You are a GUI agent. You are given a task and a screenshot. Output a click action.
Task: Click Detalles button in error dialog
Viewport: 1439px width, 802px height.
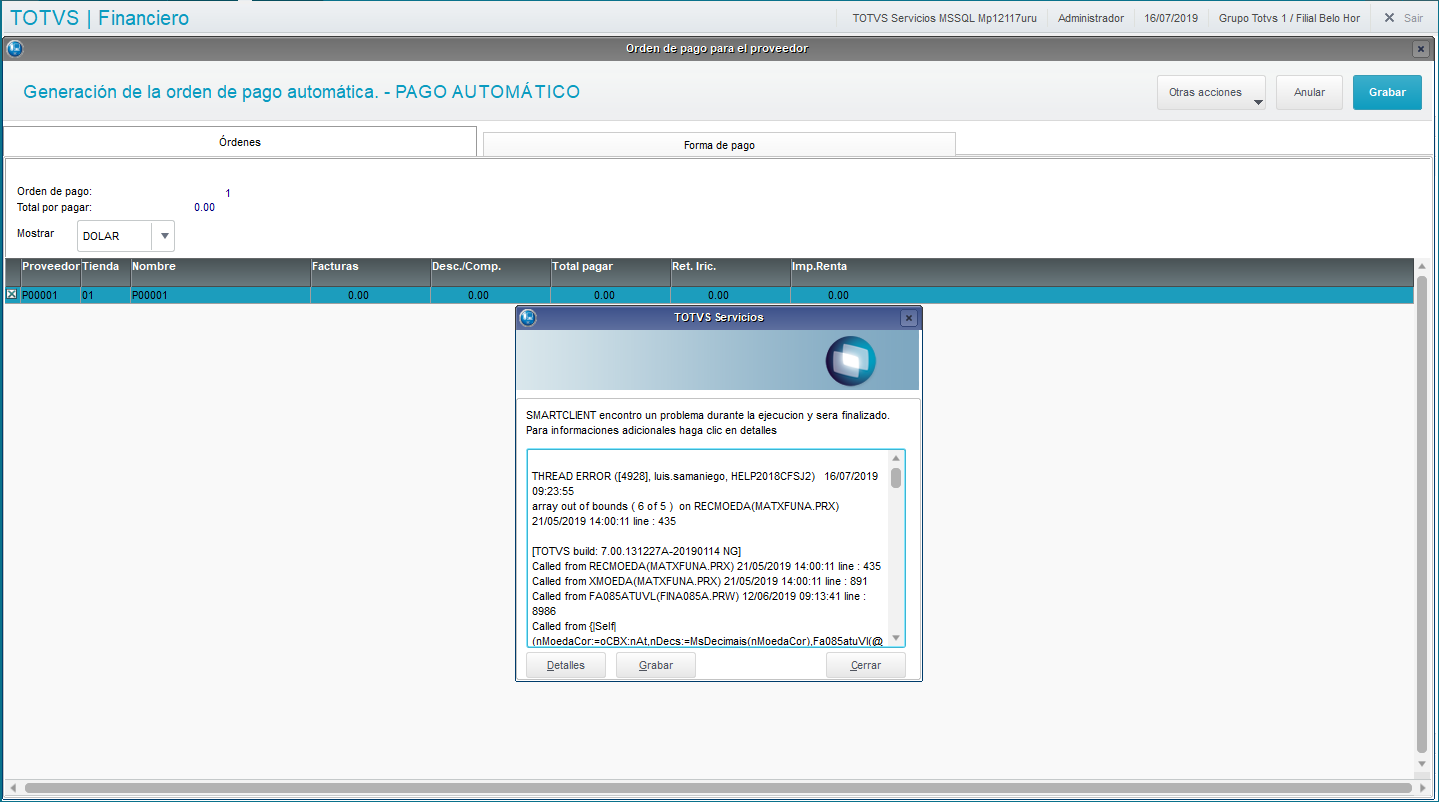tap(566, 665)
